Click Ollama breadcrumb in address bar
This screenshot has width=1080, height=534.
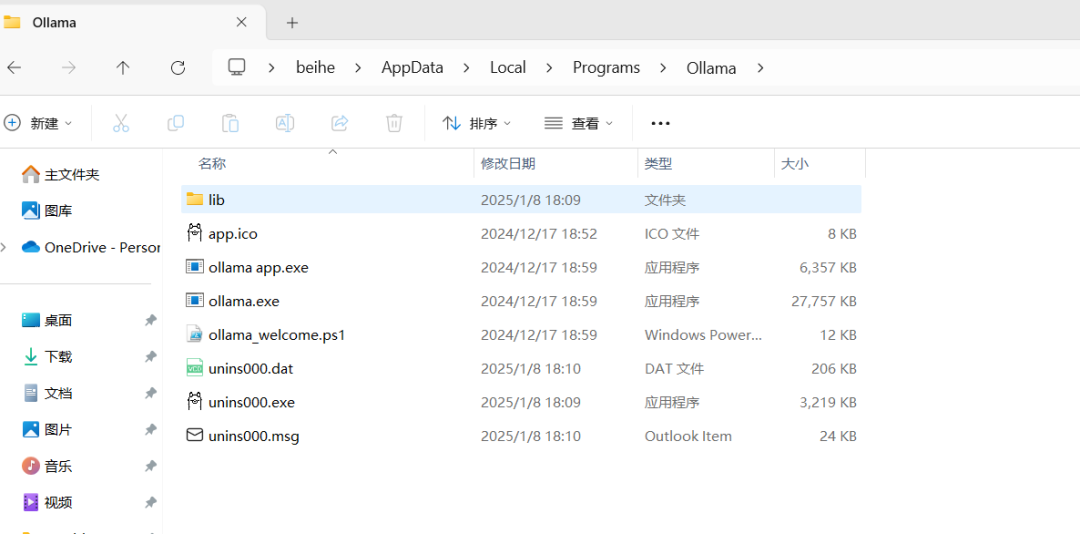click(x=712, y=68)
